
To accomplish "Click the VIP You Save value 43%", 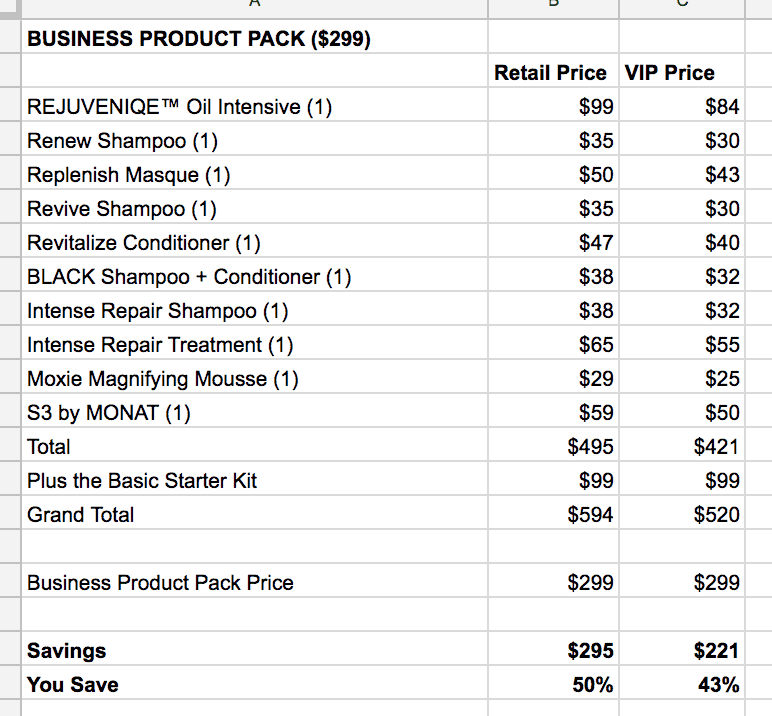I will pos(719,685).
